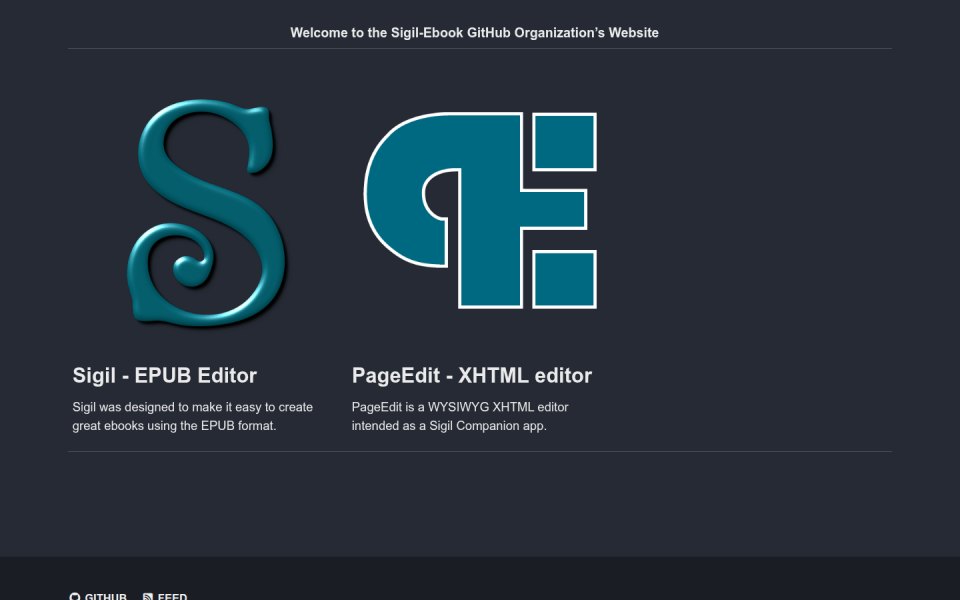The image size is (960, 600).
Task: Click the PageEdit WYSIWYG description text
Action: pos(460,416)
